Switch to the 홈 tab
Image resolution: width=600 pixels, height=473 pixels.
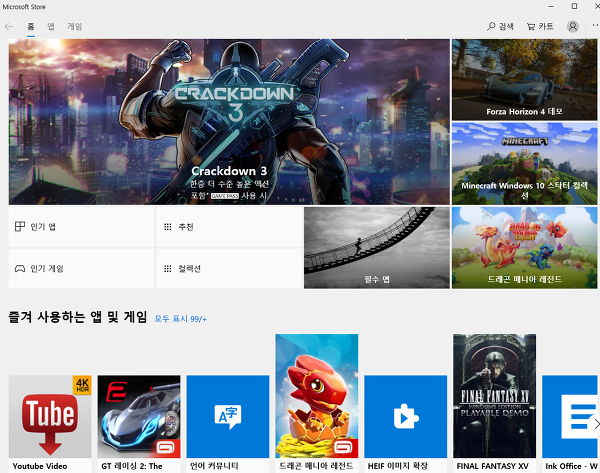click(x=31, y=26)
